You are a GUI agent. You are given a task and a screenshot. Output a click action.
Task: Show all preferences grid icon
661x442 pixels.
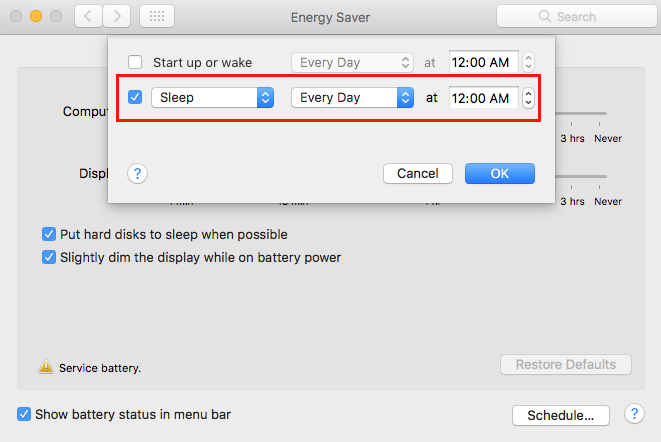point(158,17)
